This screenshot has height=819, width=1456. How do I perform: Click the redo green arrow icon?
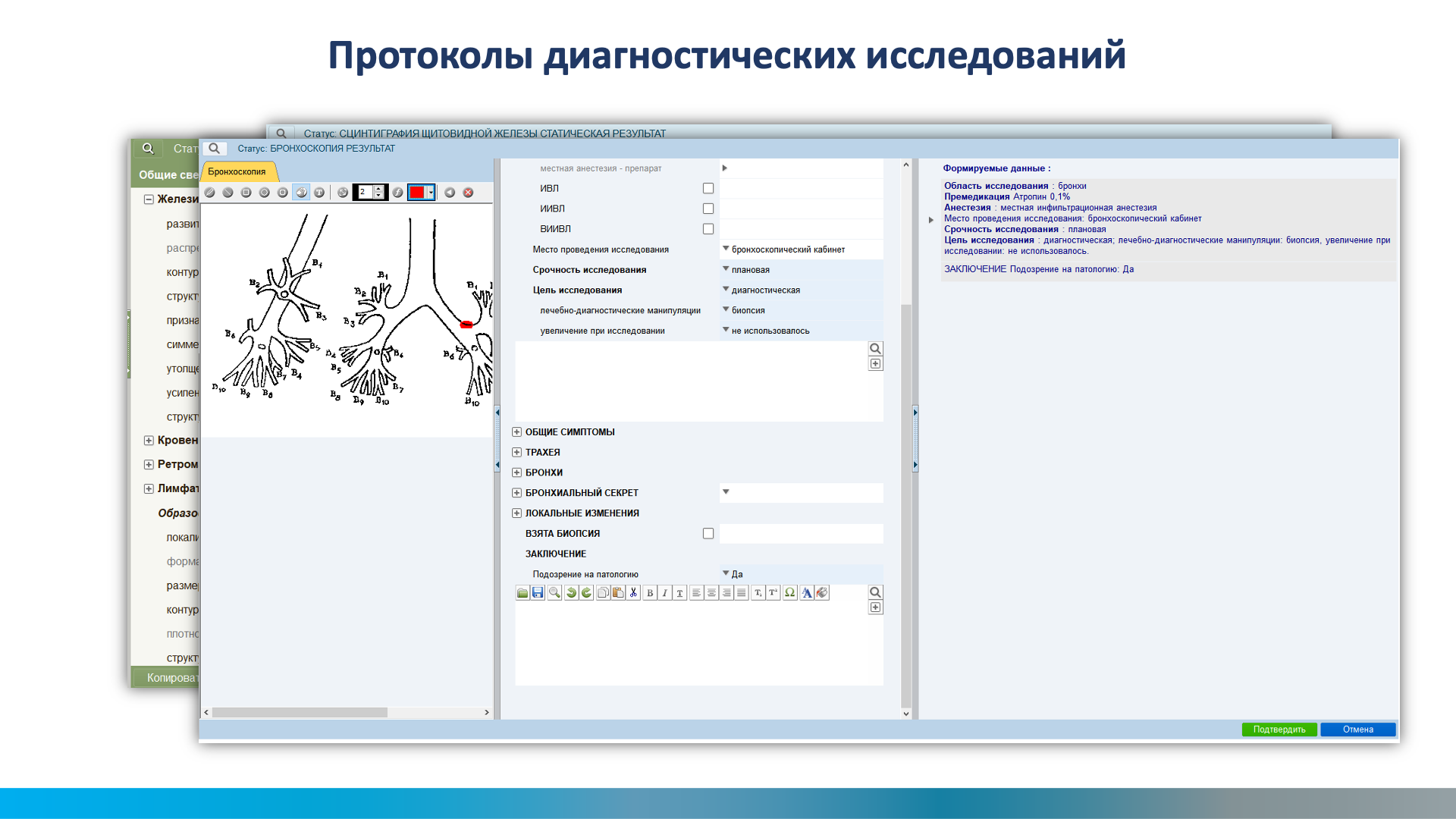(x=586, y=593)
